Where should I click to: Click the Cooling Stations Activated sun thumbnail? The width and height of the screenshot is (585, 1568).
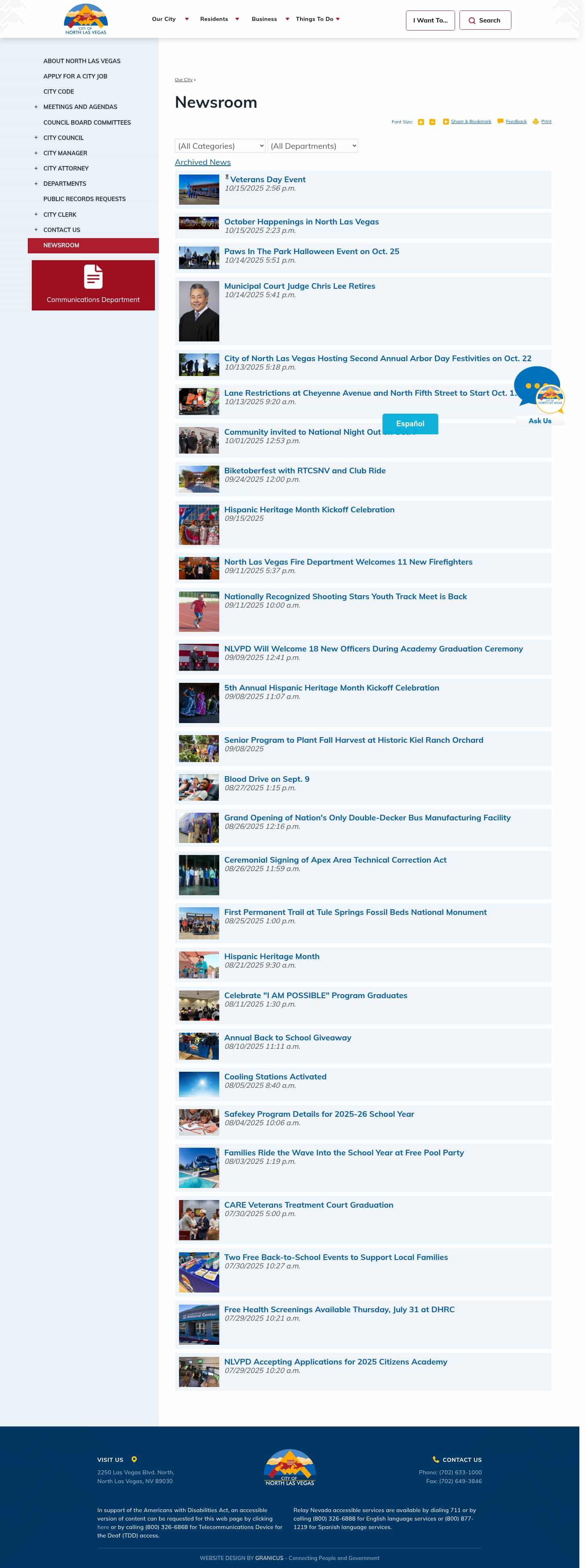point(199,1084)
